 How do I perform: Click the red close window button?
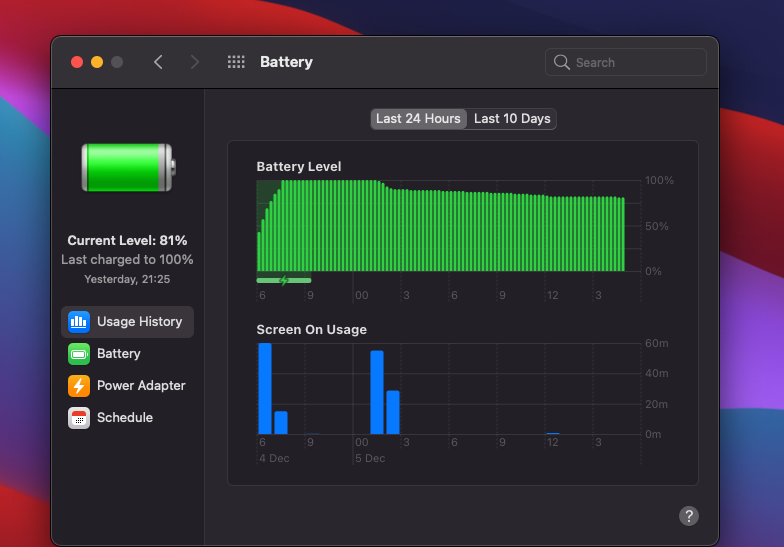(77, 62)
